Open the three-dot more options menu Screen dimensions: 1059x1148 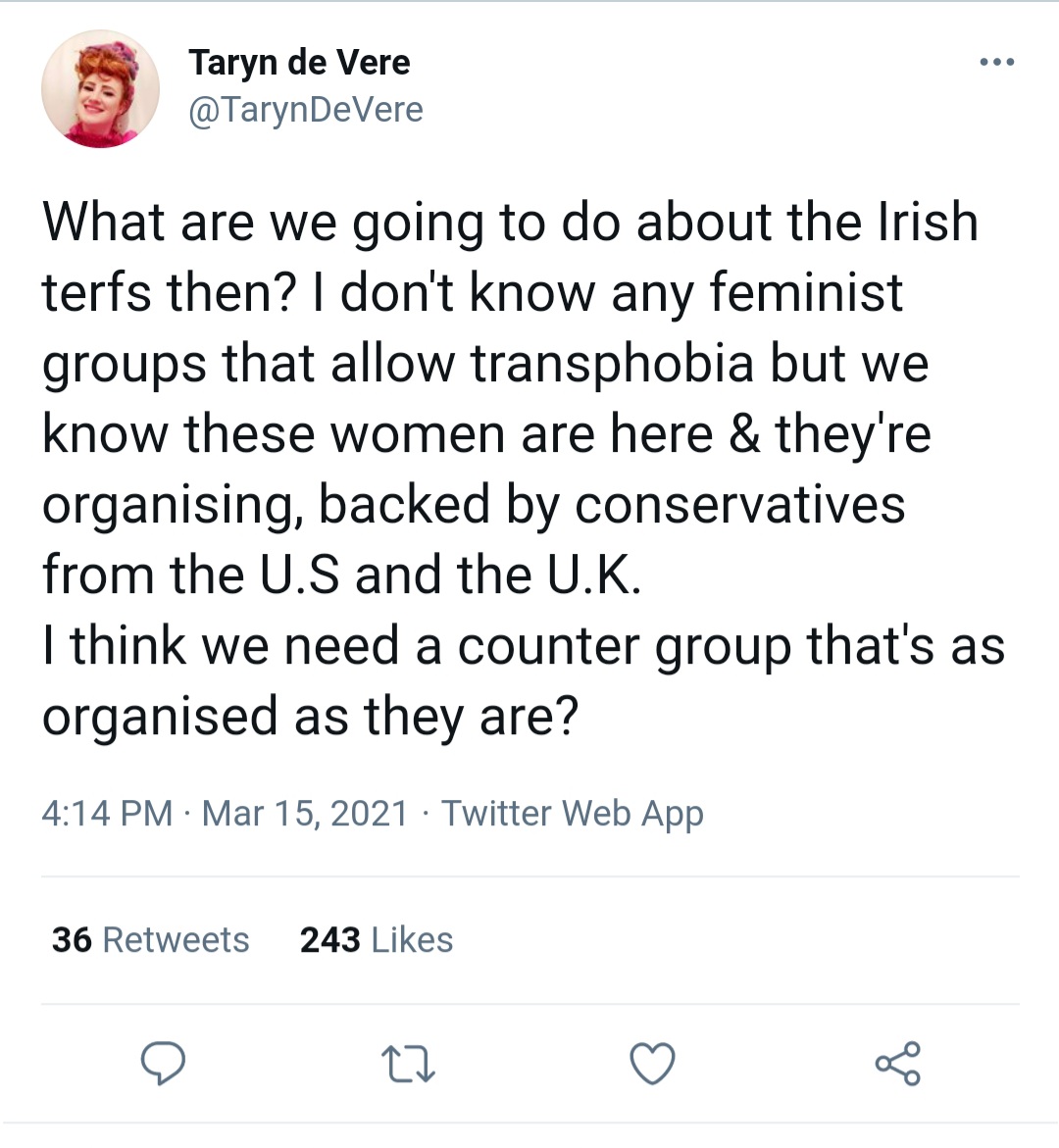tap(997, 62)
